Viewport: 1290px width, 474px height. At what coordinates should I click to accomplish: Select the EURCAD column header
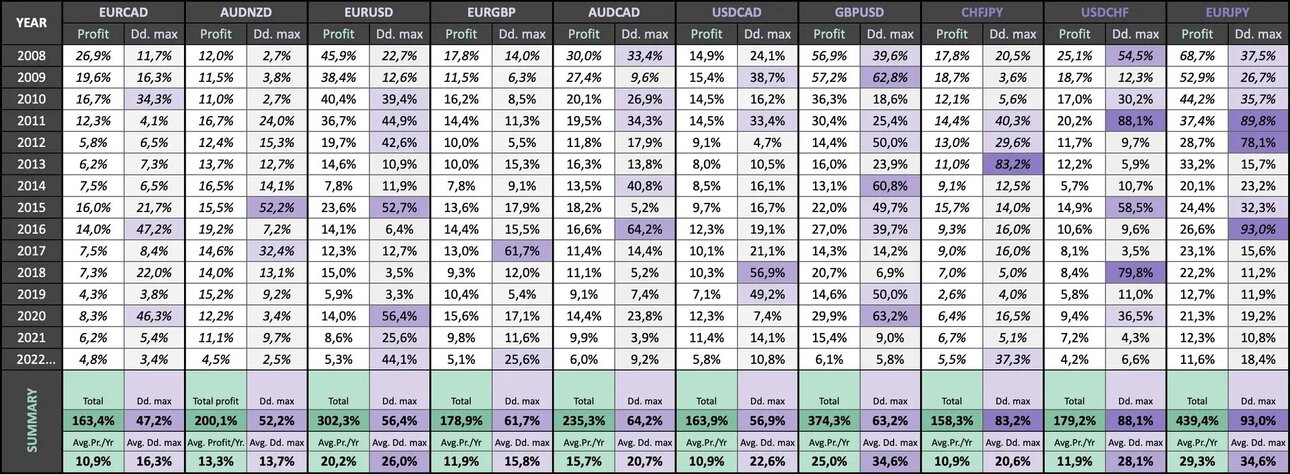pyautogui.click(x=124, y=12)
